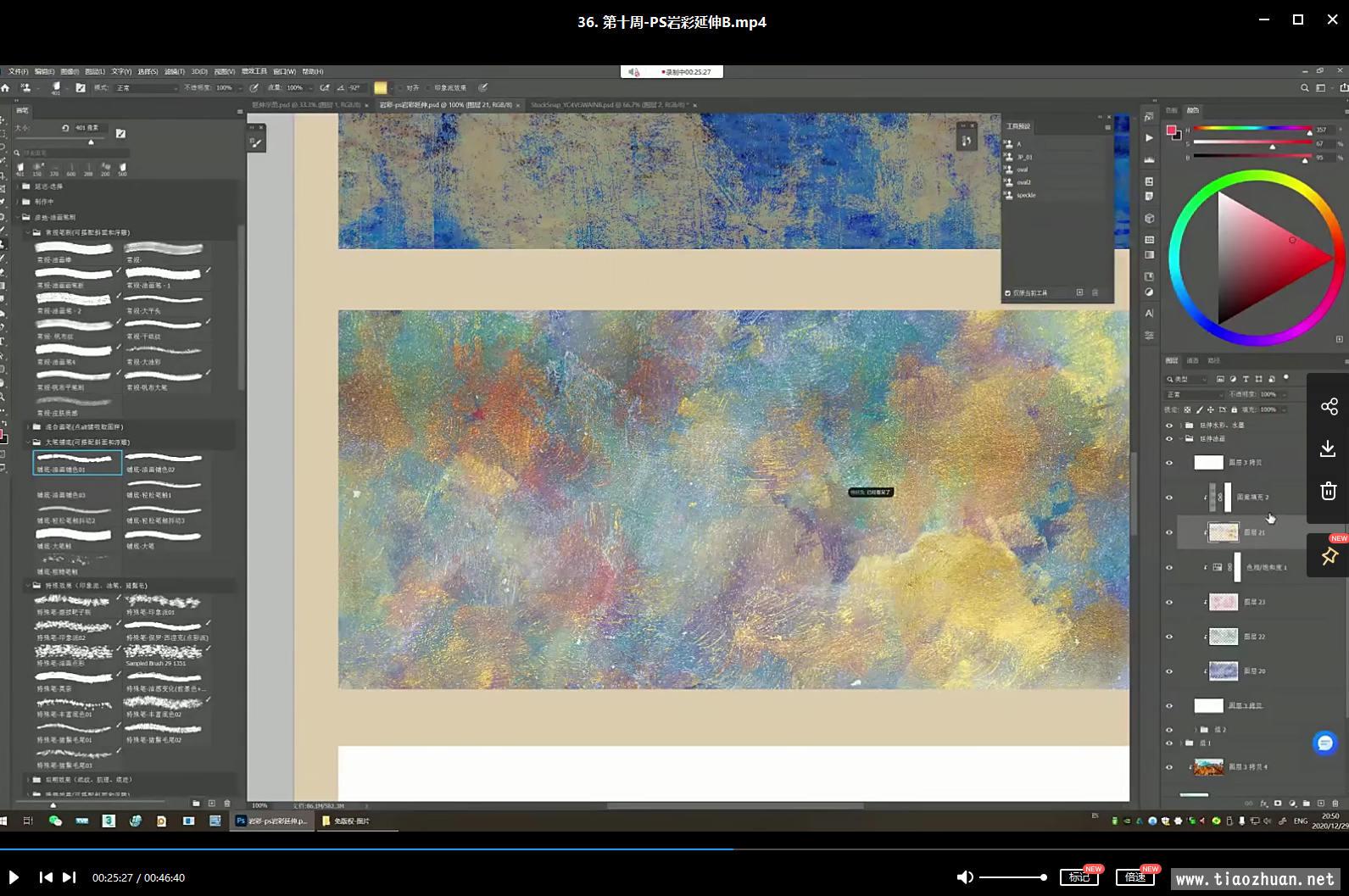This screenshot has width=1349, height=896.
Task: Toggle visibility of layer 图层 23
Action: [1169, 603]
